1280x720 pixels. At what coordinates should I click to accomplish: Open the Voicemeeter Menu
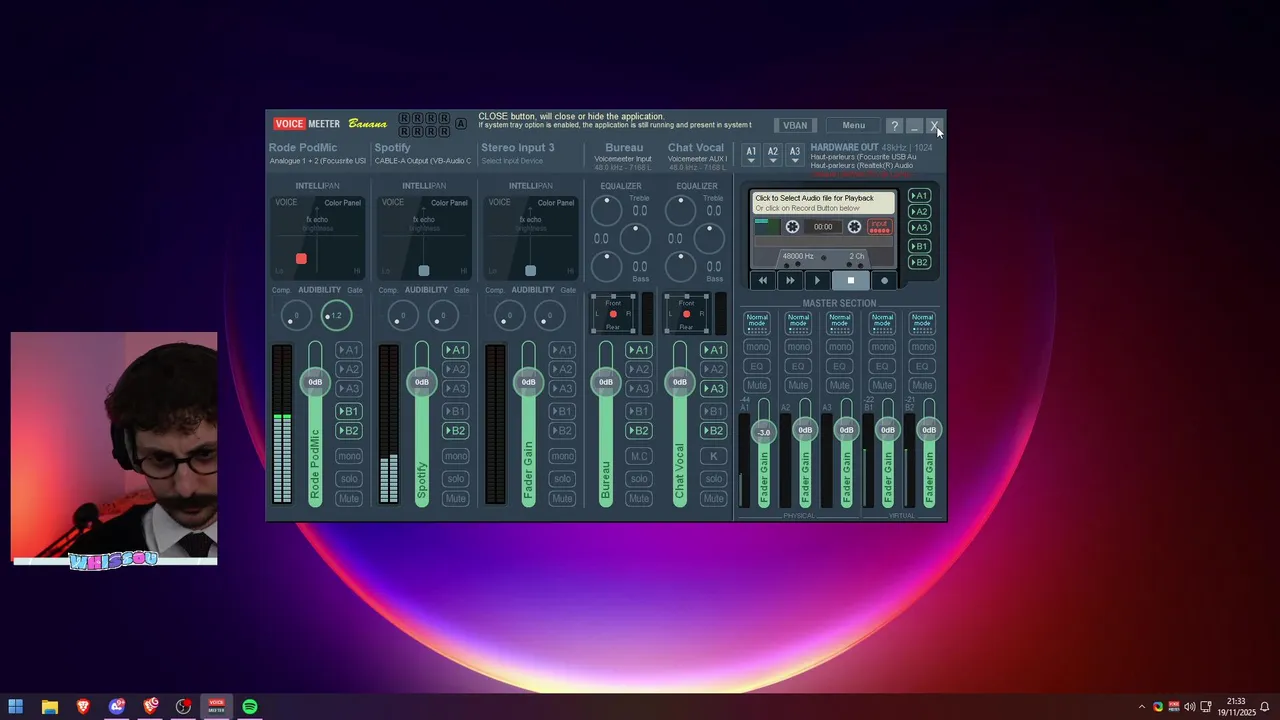pos(853,126)
